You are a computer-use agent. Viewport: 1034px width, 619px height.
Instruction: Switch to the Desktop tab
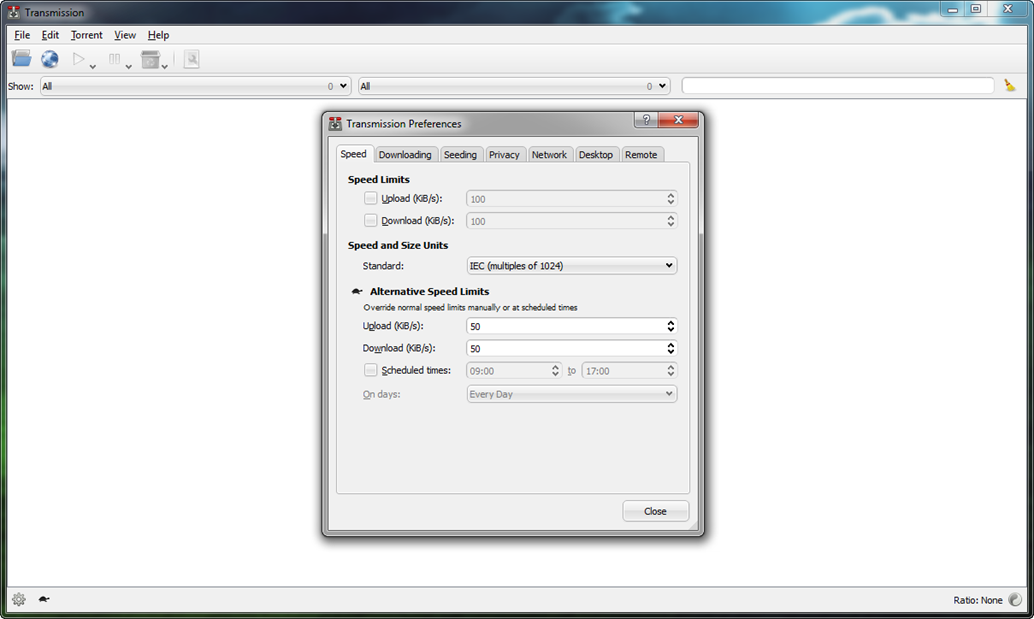click(596, 154)
